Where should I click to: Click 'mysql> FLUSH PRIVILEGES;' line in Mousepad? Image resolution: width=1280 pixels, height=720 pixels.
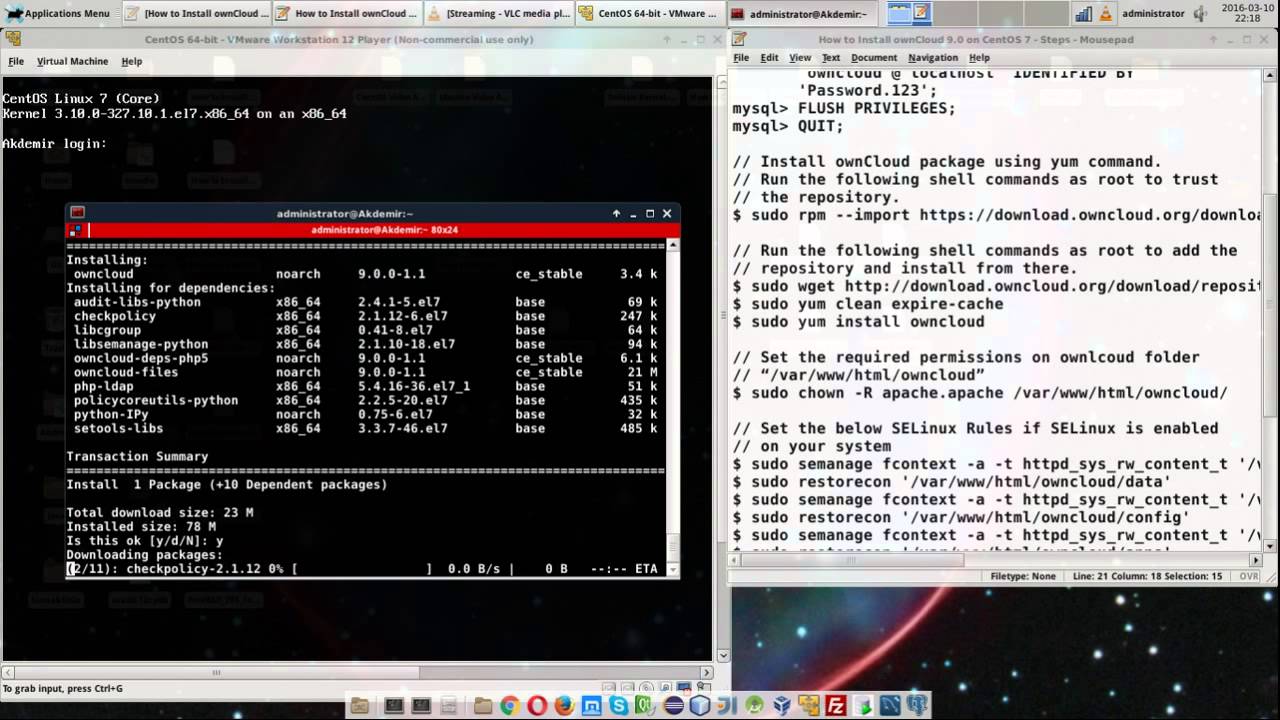tap(844, 108)
